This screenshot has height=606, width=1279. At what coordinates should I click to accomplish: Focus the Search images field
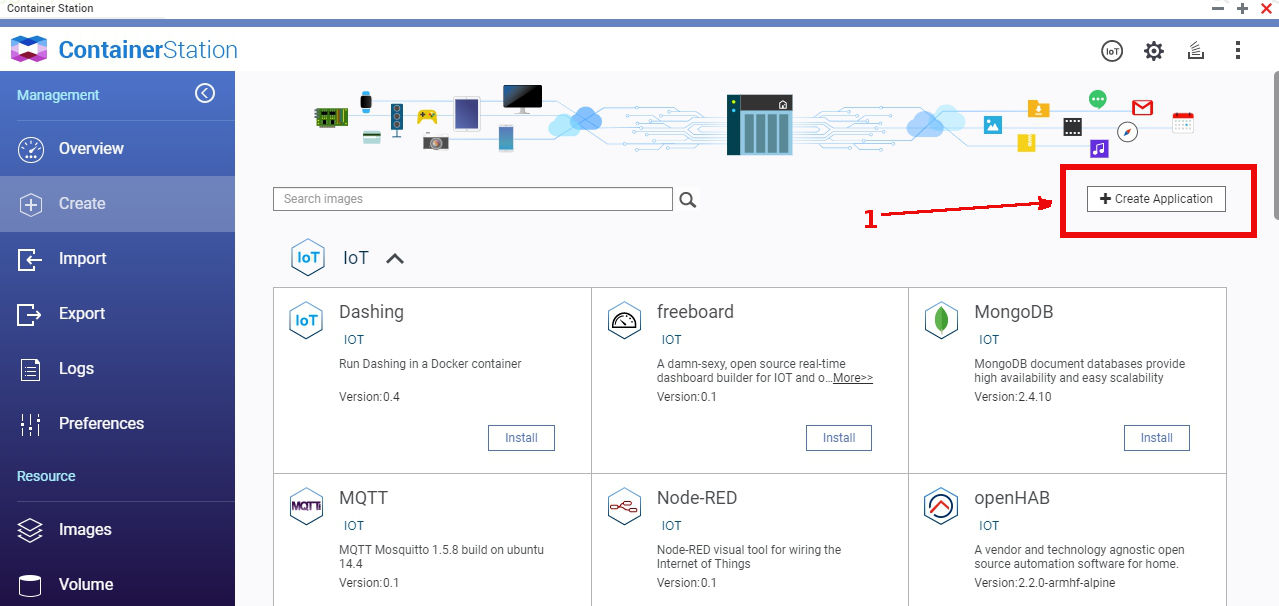(x=472, y=199)
